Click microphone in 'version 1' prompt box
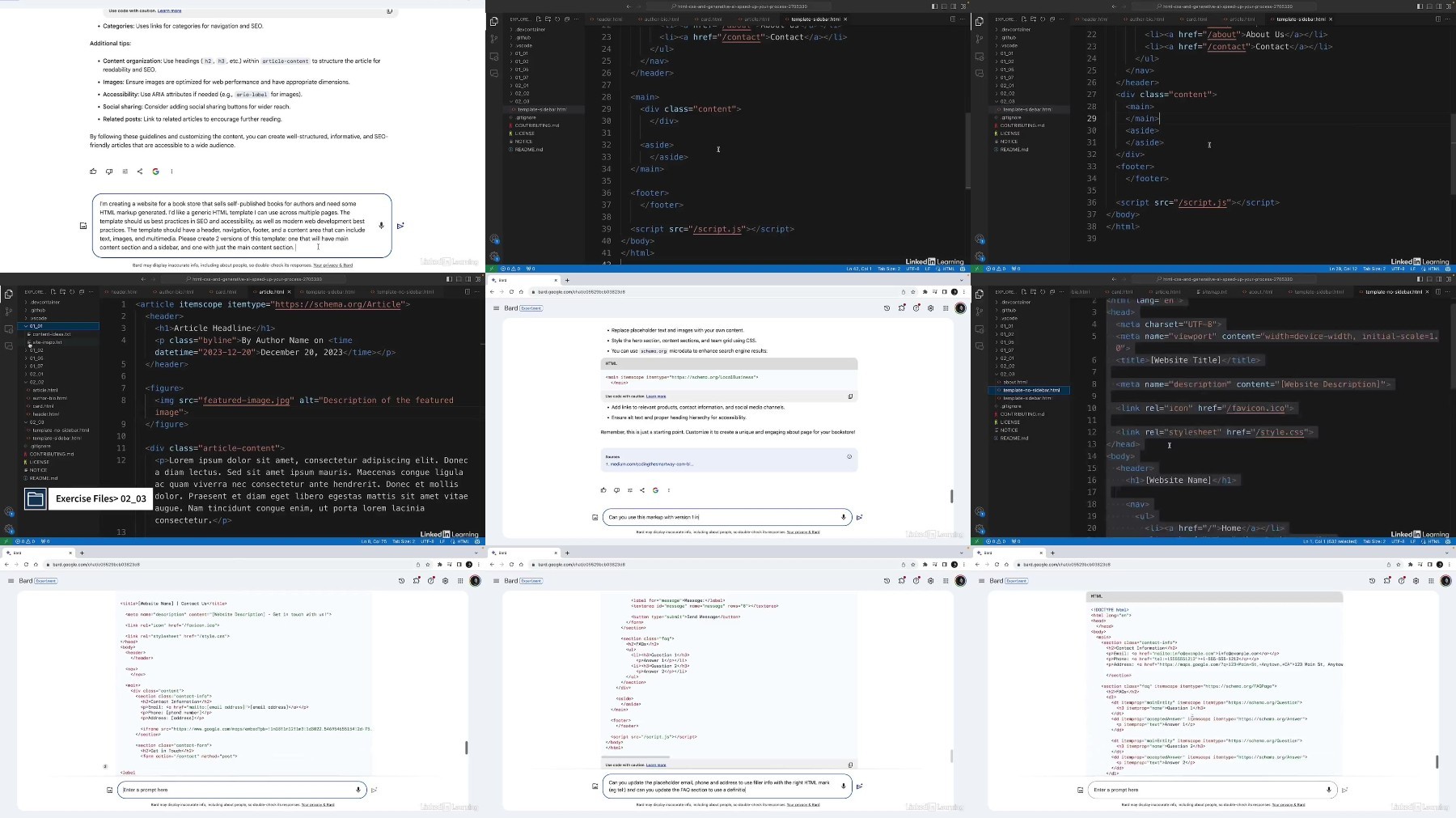This screenshot has width=1456, height=818. click(844, 517)
